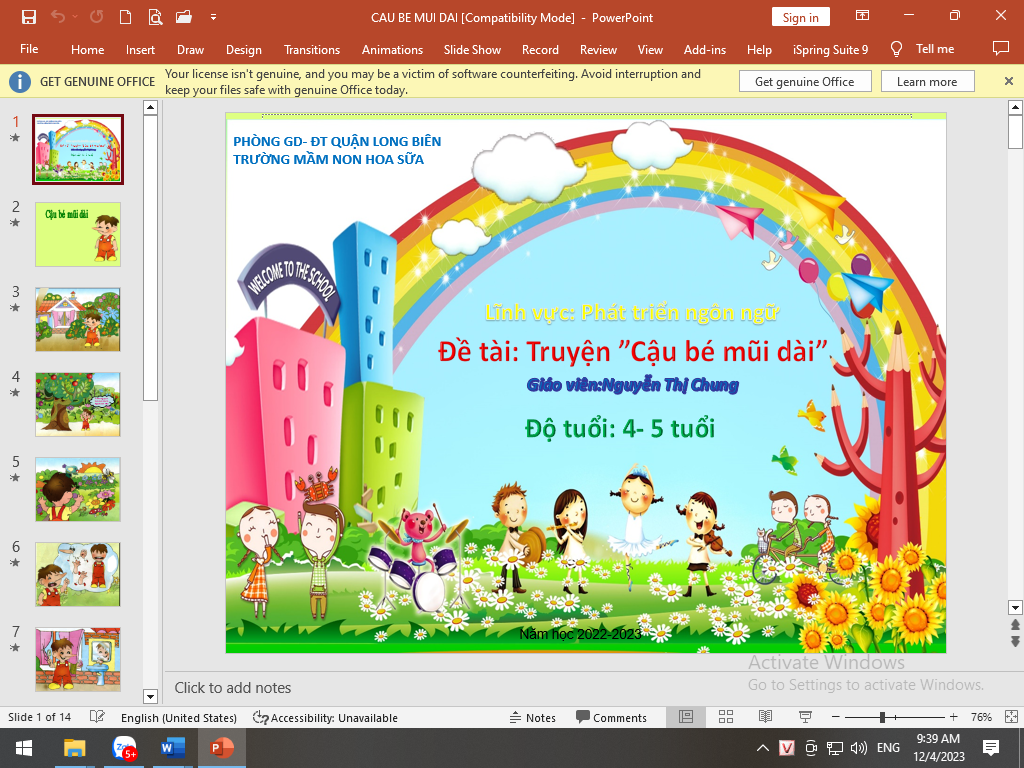The height and width of the screenshot is (768, 1024).
Task: Switch to Reading View from status bar
Action: (x=765, y=717)
